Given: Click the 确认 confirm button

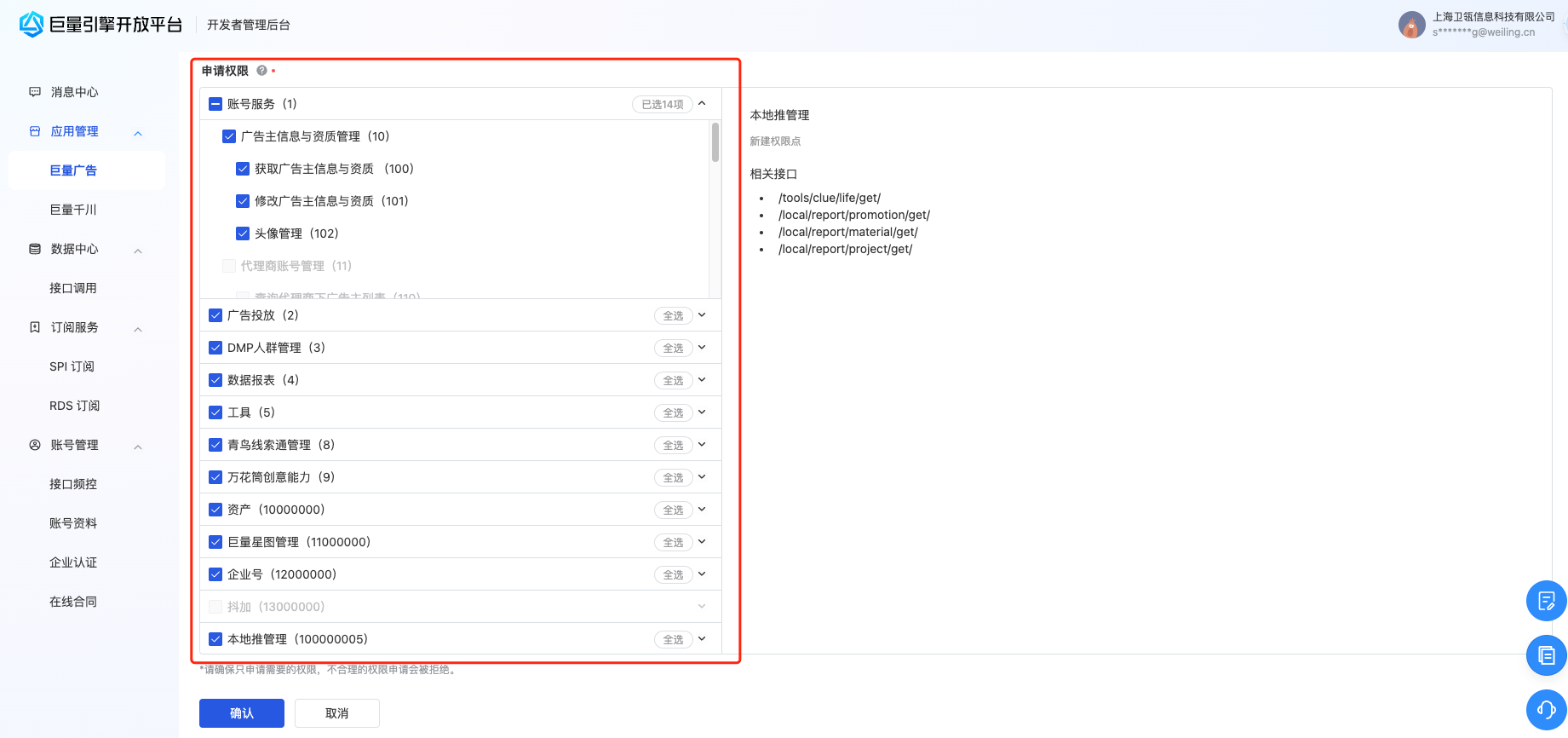Looking at the screenshot, I should tap(242, 713).
